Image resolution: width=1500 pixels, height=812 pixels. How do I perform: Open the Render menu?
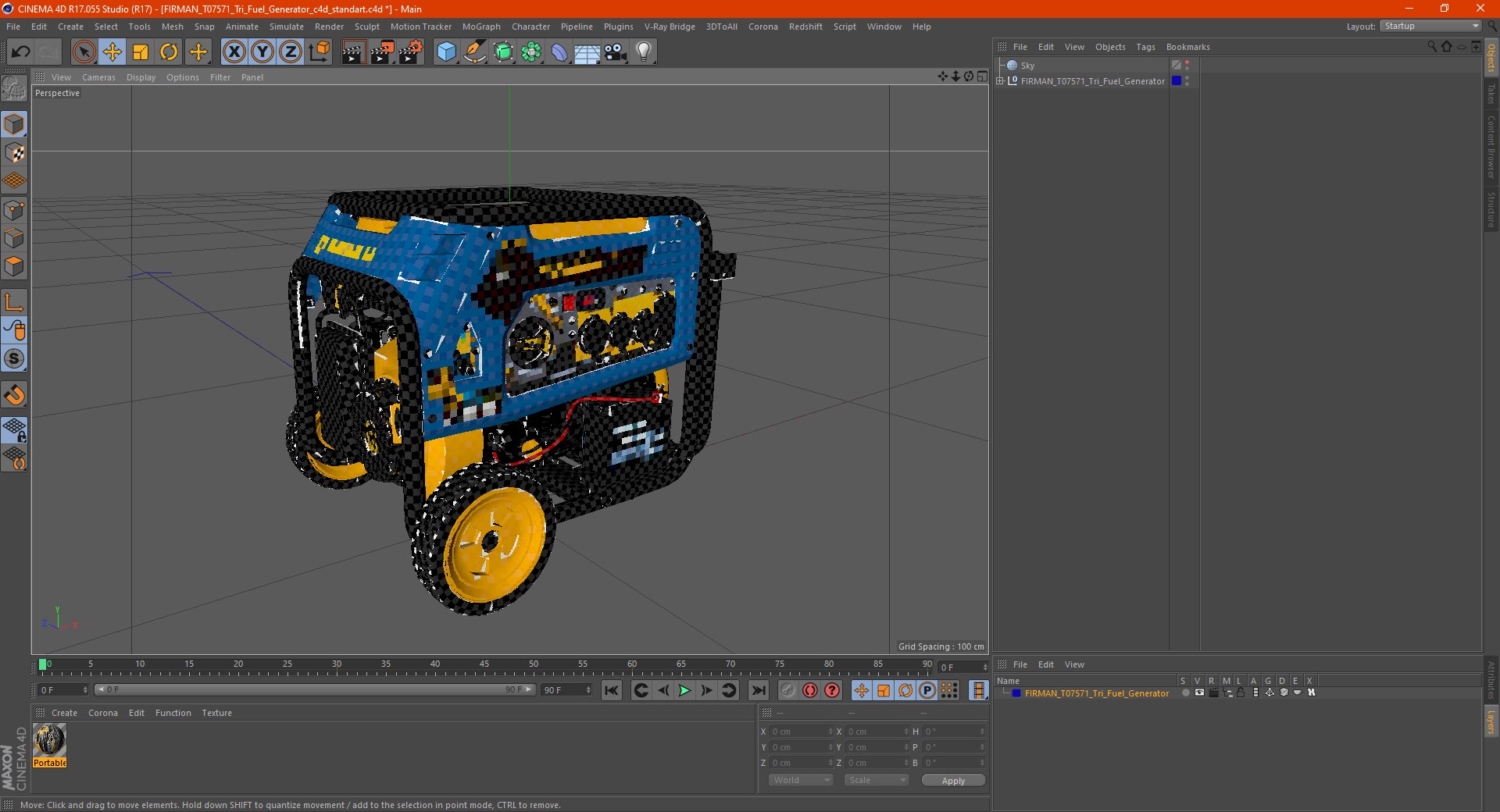pos(329,27)
